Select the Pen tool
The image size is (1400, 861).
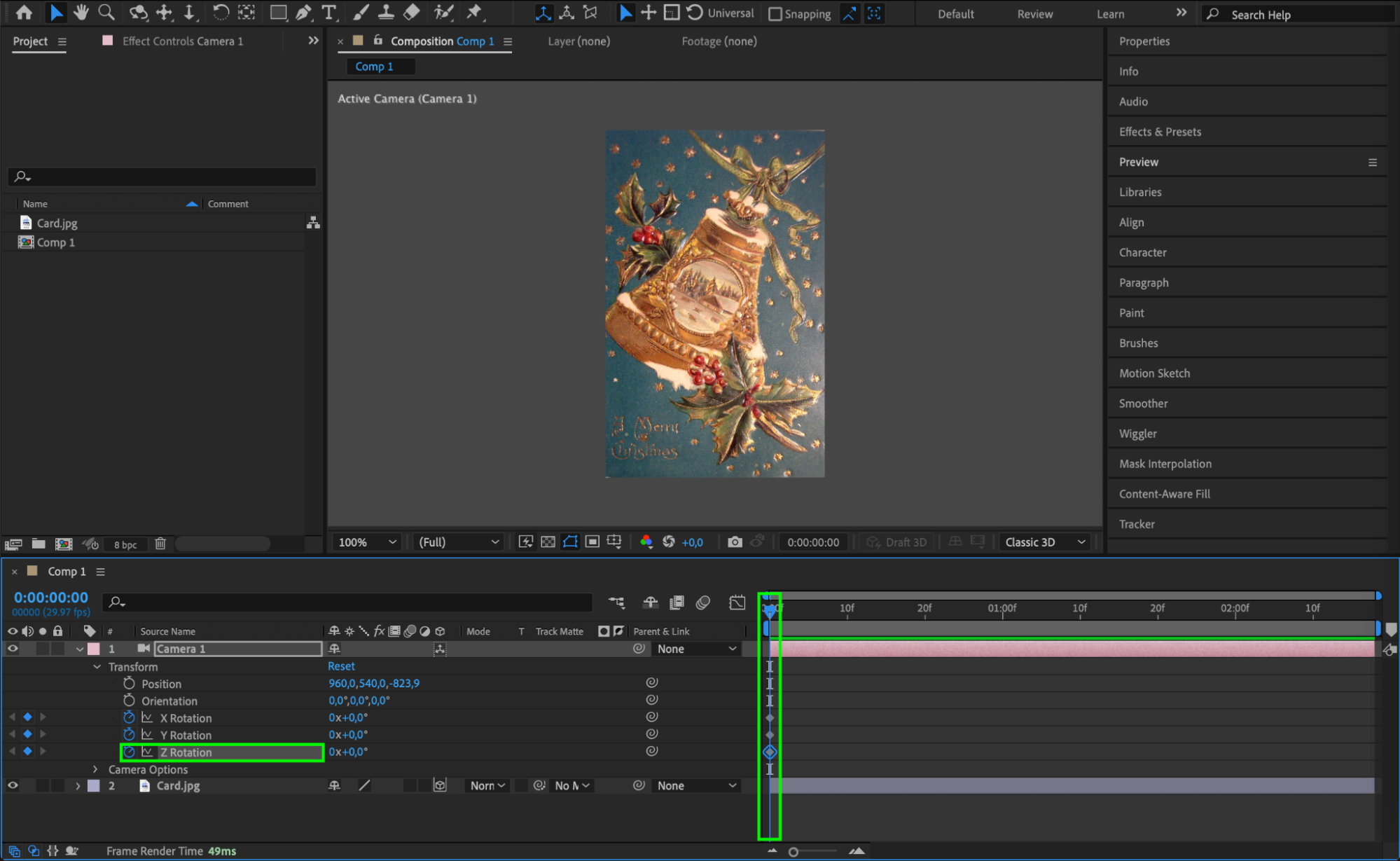tap(303, 12)
